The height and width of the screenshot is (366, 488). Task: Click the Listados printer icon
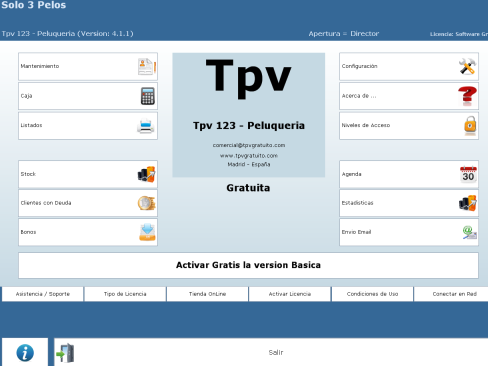tap(146, 126)
